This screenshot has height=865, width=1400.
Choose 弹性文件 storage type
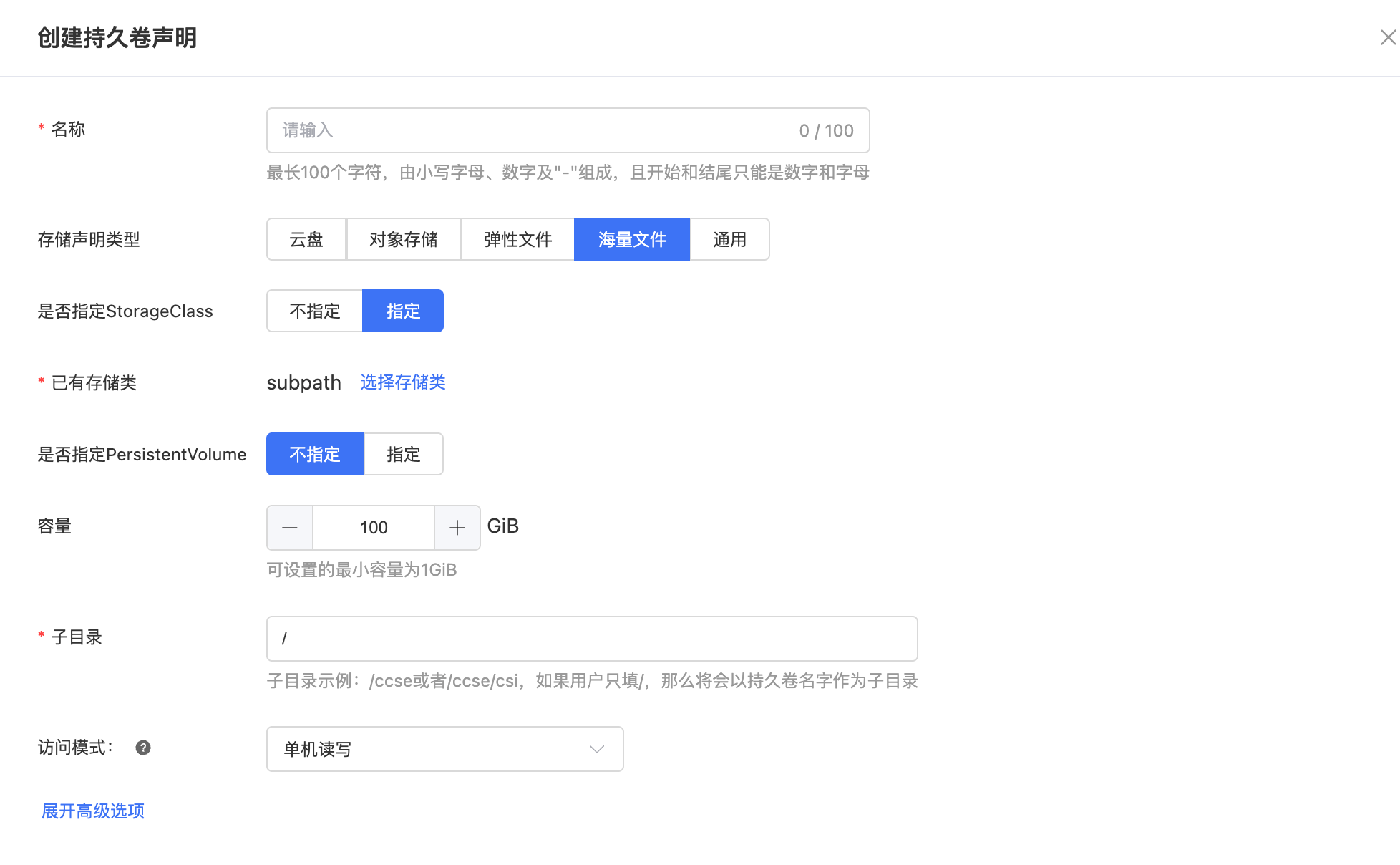pos(517,239)
